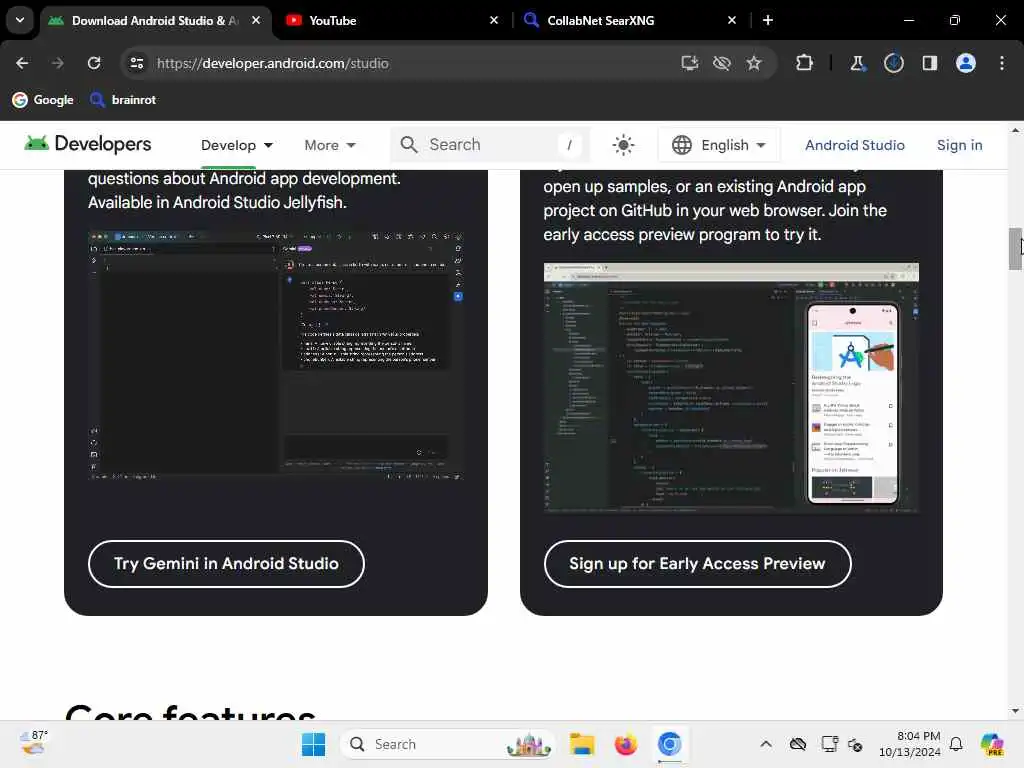Image resolution: width=1024 pixels, height=768 pixels.
Task: Show hidden system tray icons
Action: pyautogui.click(x=766, y=744)
